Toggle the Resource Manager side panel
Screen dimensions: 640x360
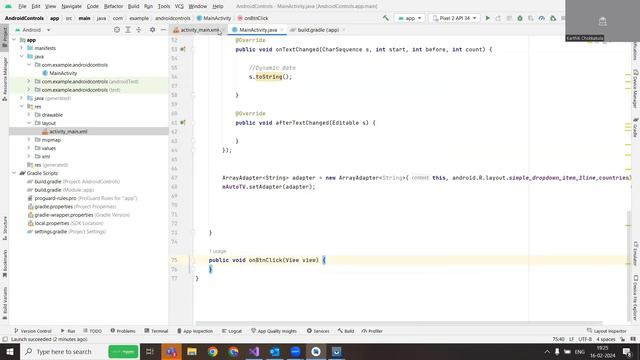point(4,79)
